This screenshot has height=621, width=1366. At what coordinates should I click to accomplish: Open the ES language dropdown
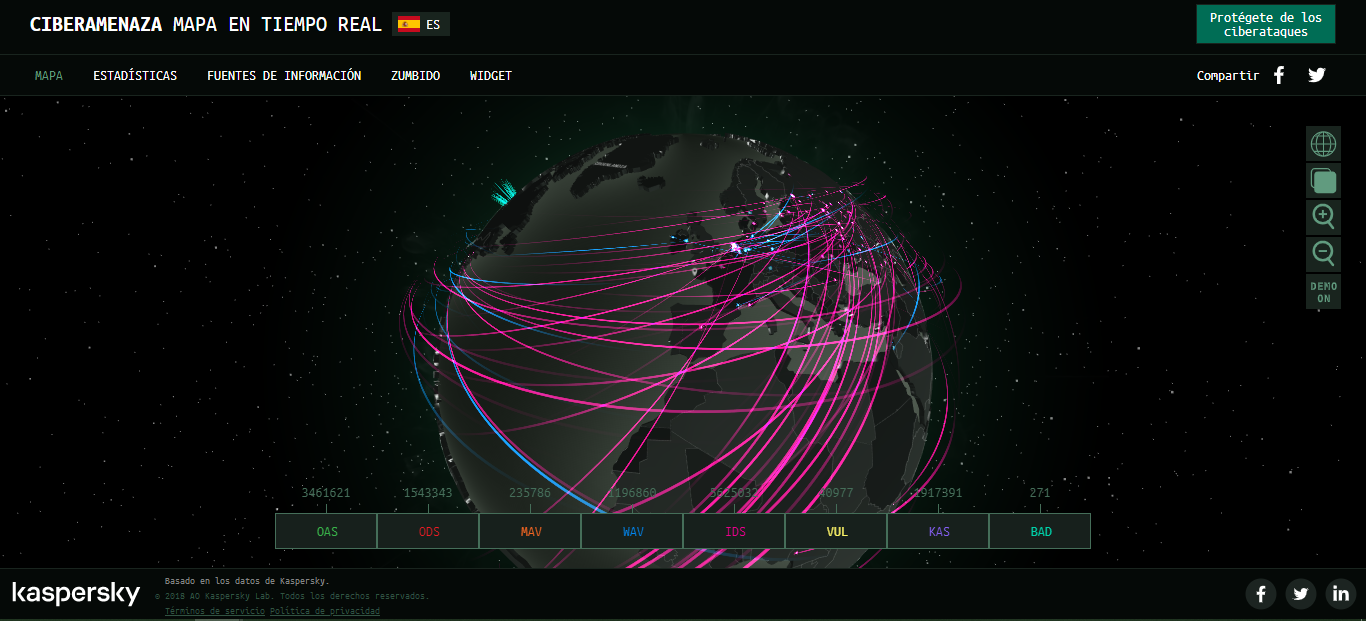click(421, 24)
